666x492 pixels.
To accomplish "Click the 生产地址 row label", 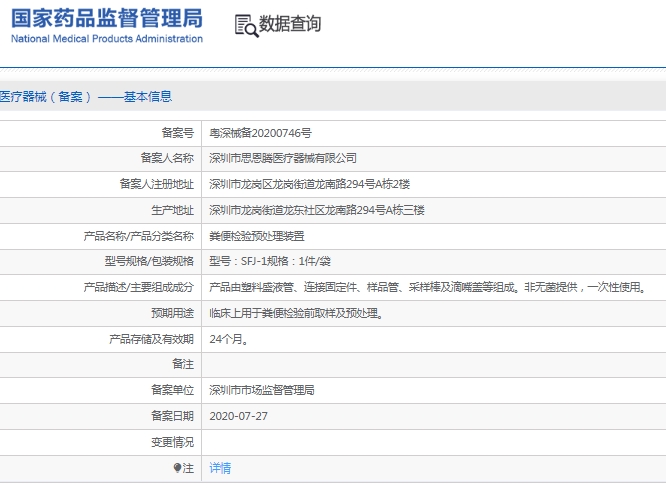I will [172, 210].
